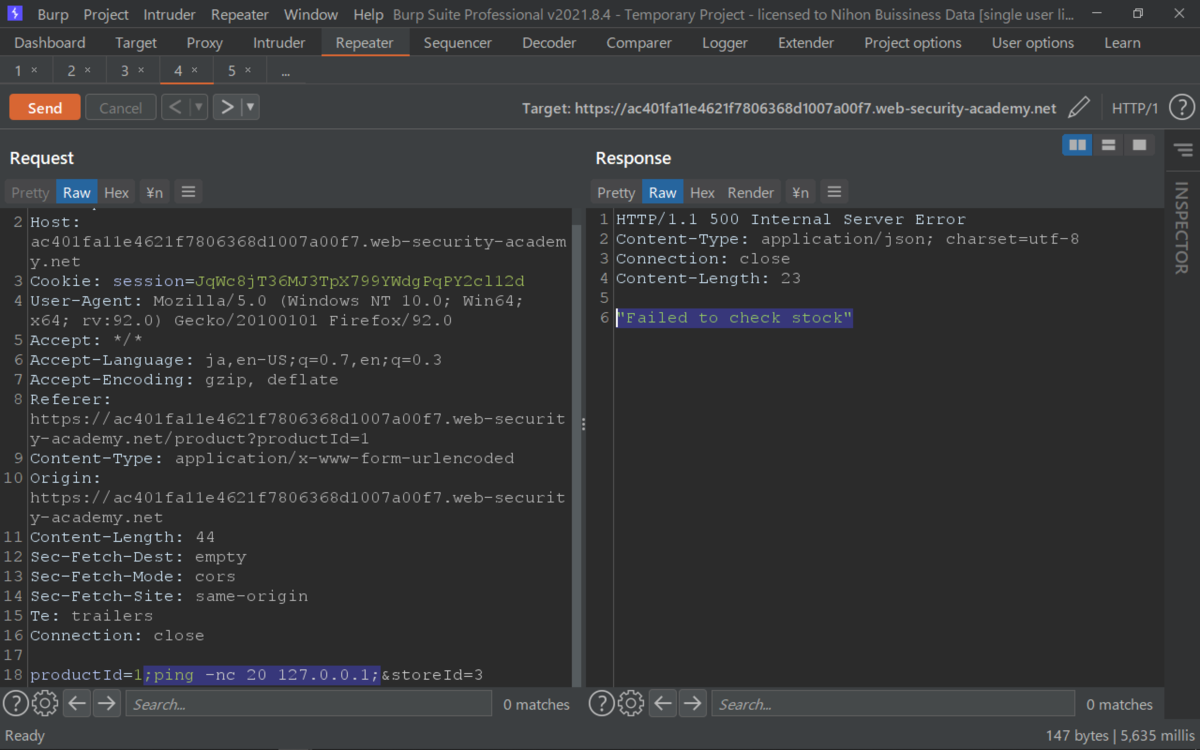Open Request search settings gear
The image size is (1200, 750).
click(x=45, y=704)
